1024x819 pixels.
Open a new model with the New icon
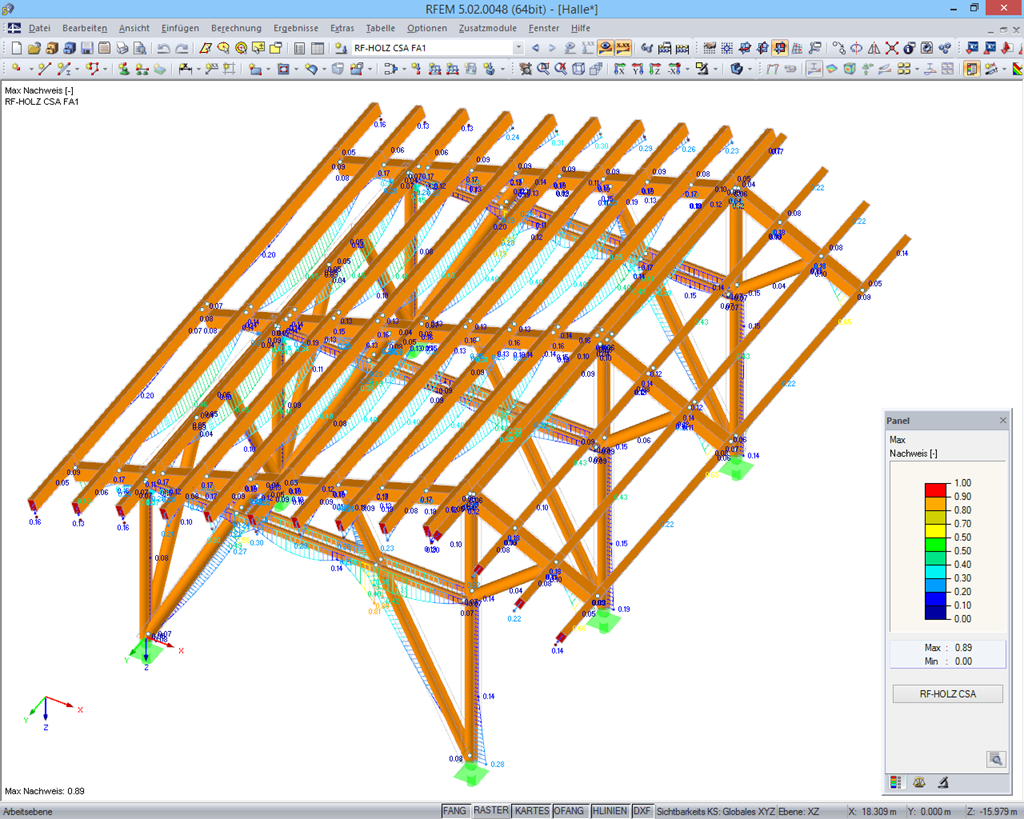tap(17, 47)
